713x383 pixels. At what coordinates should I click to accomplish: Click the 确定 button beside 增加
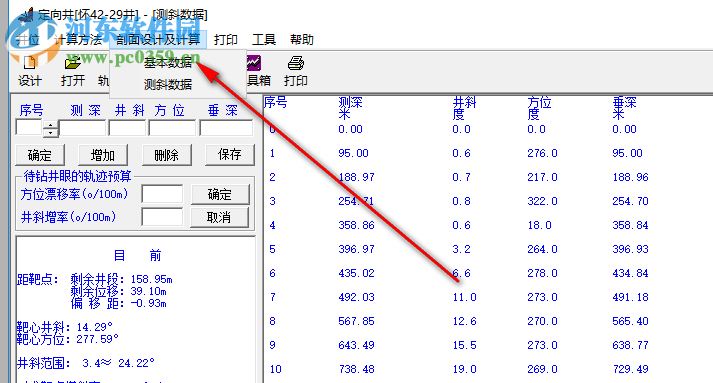(x=40, y=155)
